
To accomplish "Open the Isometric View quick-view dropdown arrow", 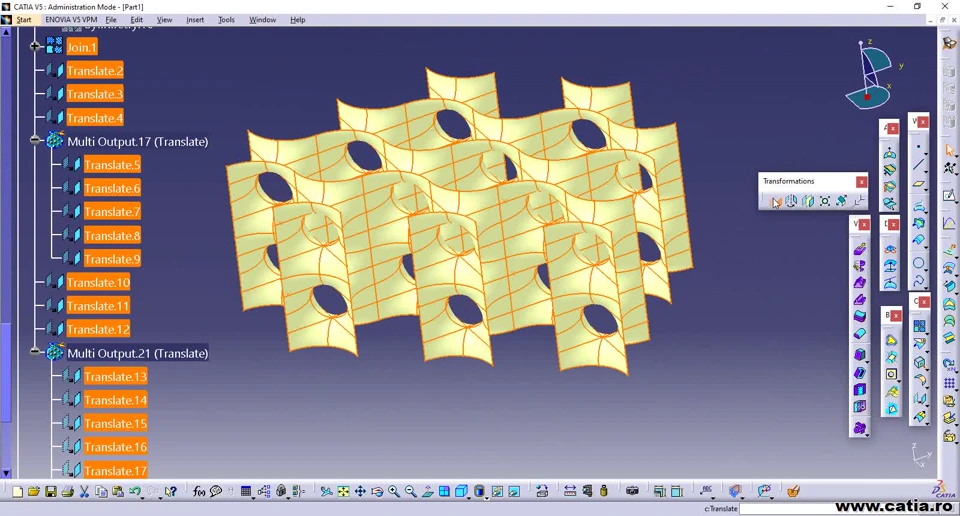I will (x=469, y=498).
